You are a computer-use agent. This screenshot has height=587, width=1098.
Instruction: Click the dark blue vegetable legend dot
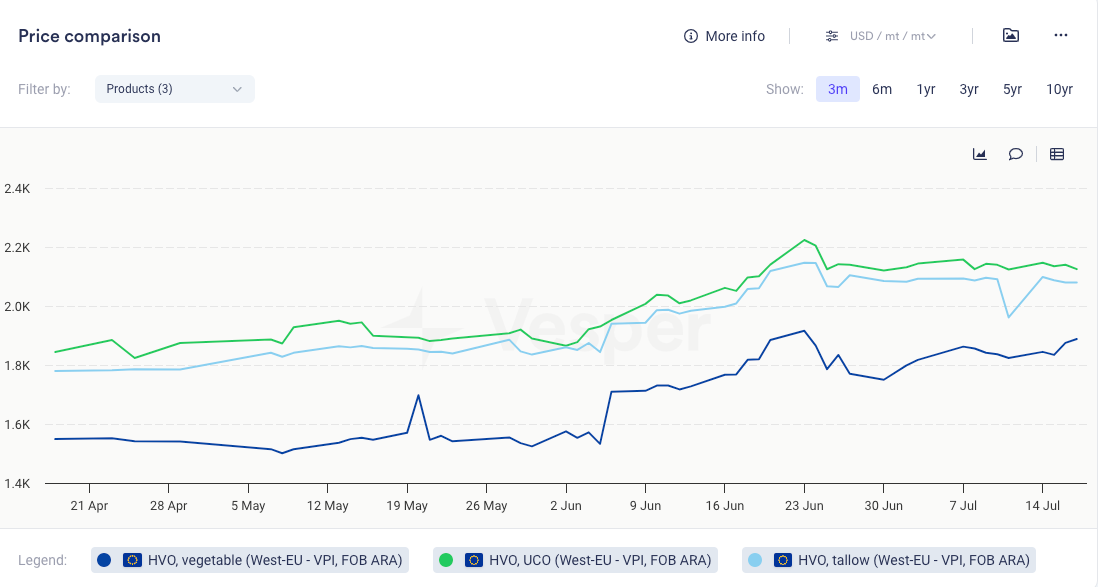[105, 560]
